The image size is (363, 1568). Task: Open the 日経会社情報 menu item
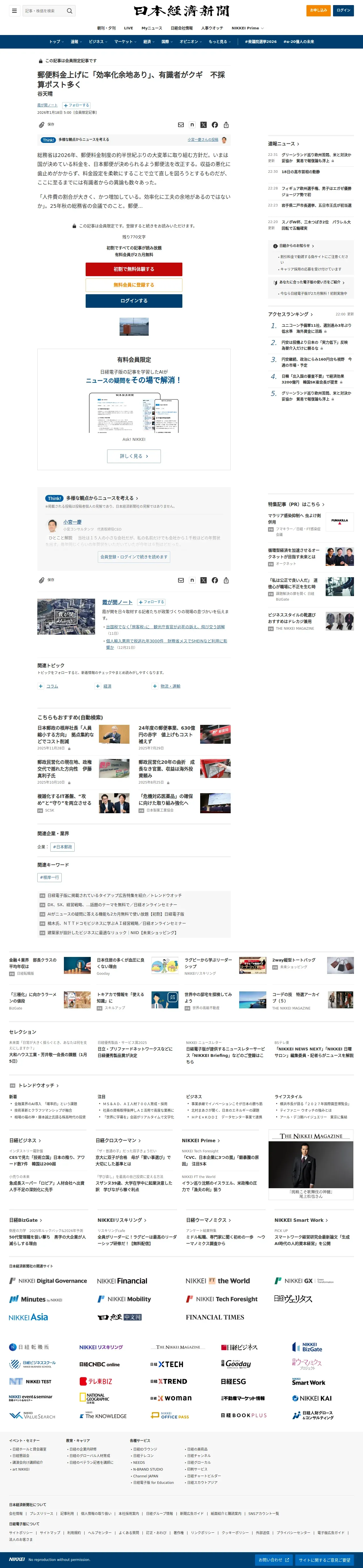(x=181, y=28)
